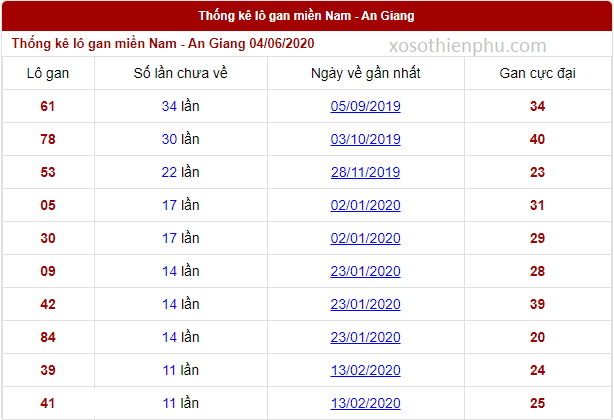The height and width of the screenshot is (420, 614).
Task: Select lô gan number 05
Action: [x=47, y=205]
